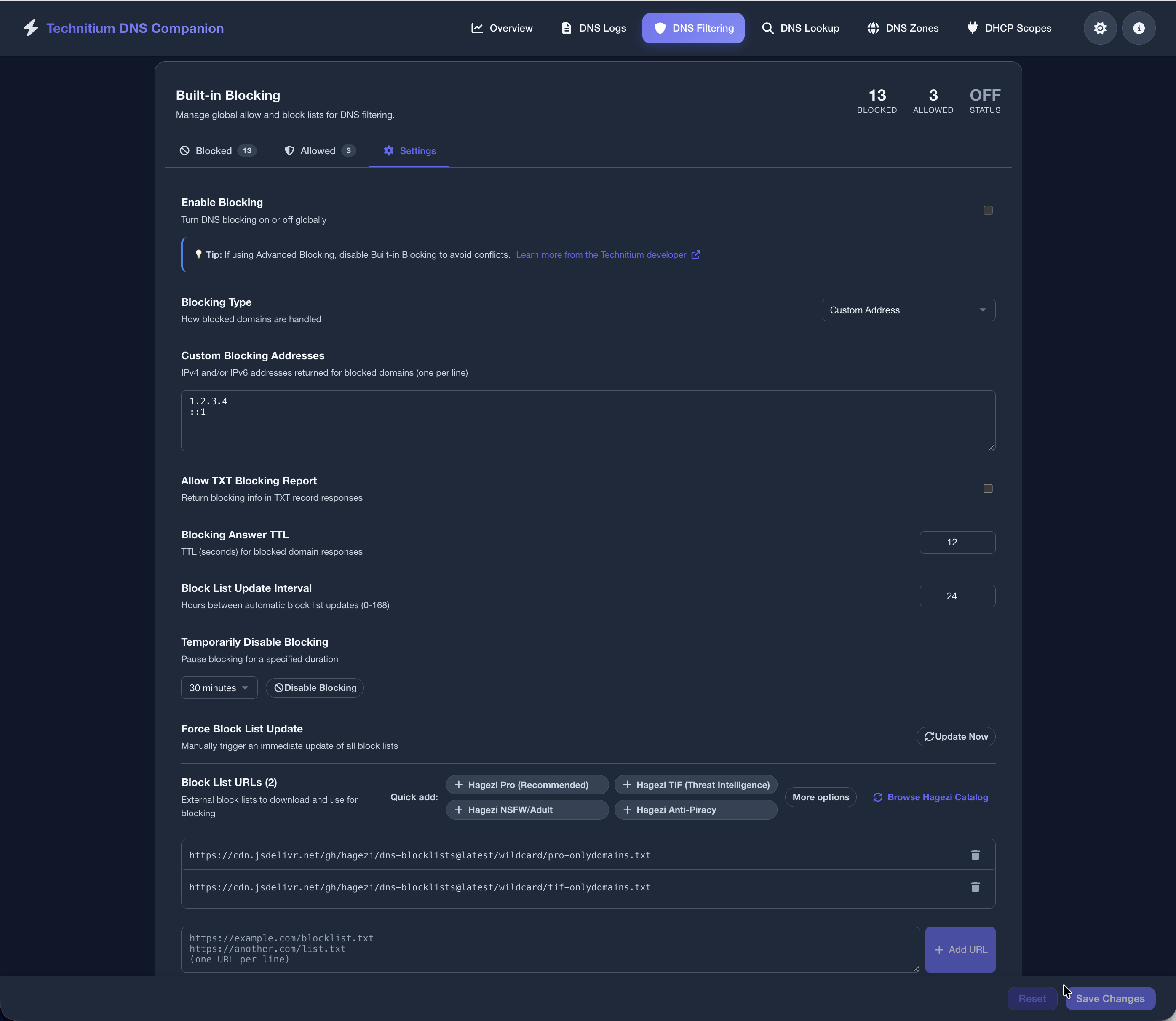Click inside the Custom Blocking Addresses textarea

[587, 420]
